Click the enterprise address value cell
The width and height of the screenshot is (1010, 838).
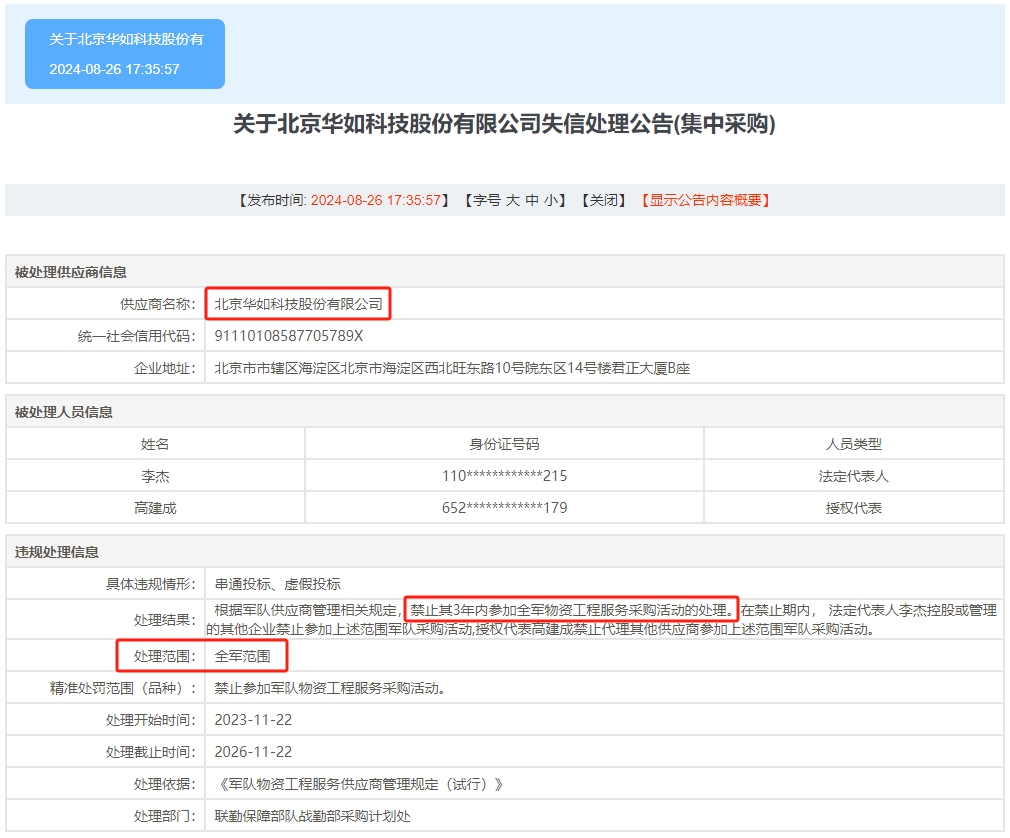pos(604,368)
